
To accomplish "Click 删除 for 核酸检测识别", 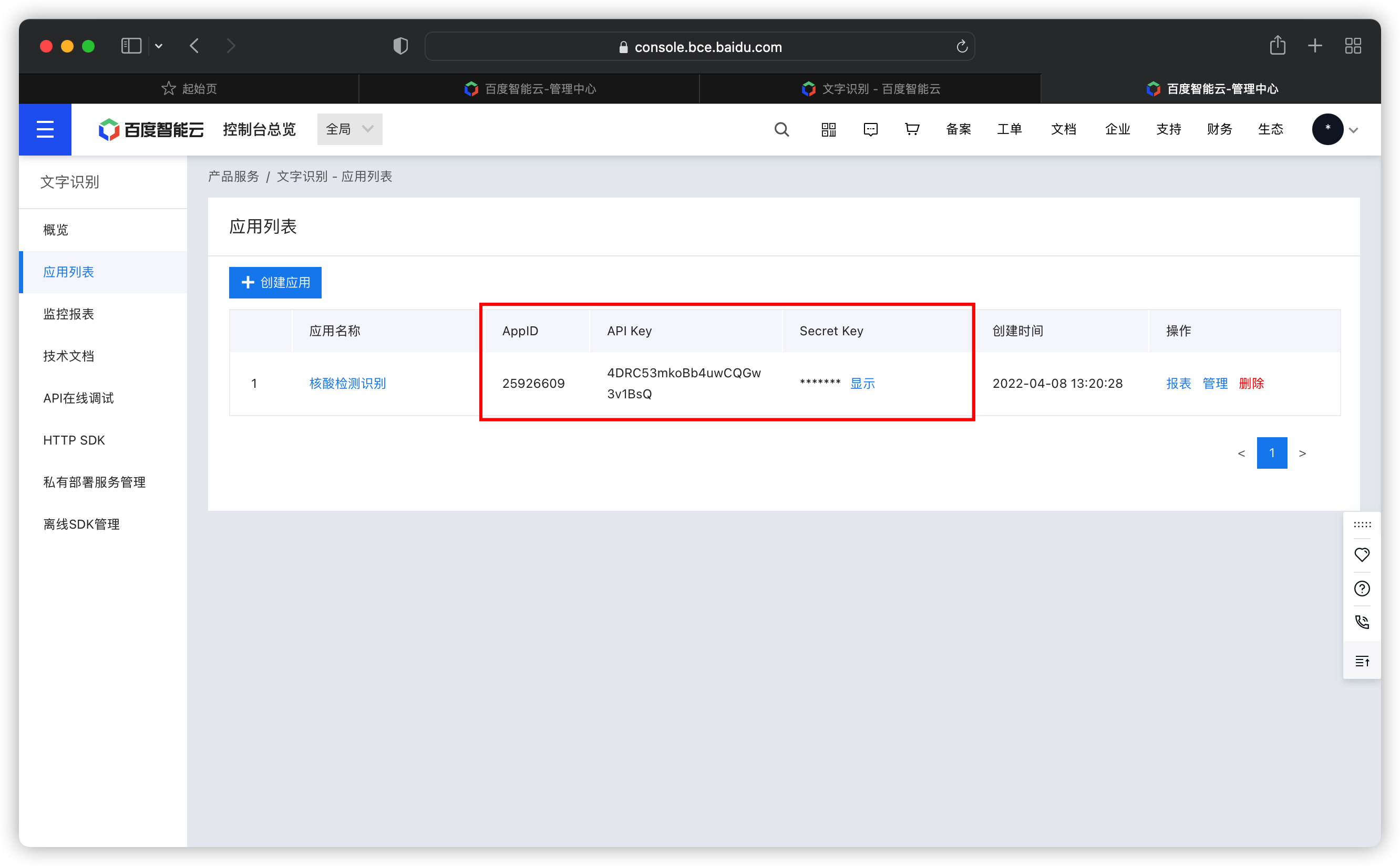I will click(x=1251, y=383).
